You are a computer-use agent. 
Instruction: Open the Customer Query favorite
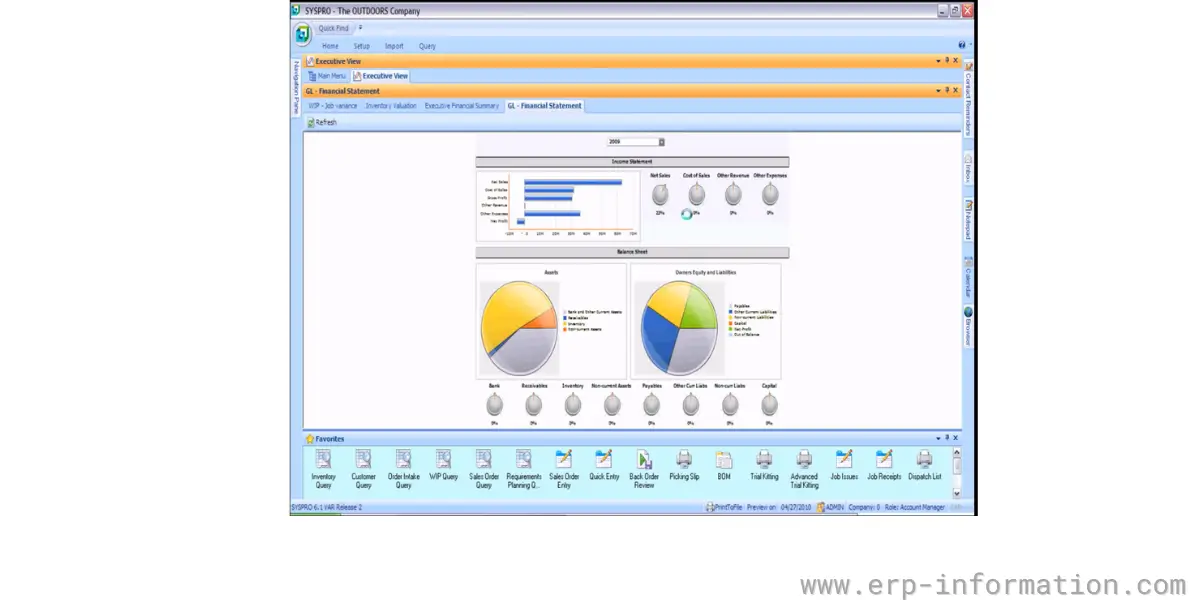click(363, 467)
